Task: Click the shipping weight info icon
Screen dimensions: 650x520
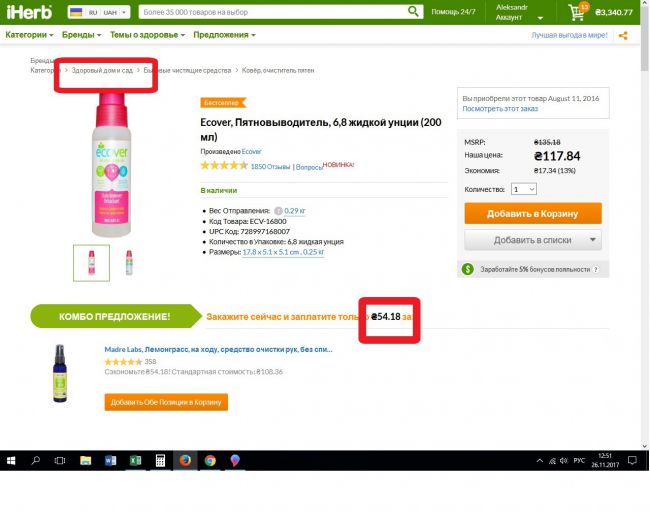Action: pos(278,211)
